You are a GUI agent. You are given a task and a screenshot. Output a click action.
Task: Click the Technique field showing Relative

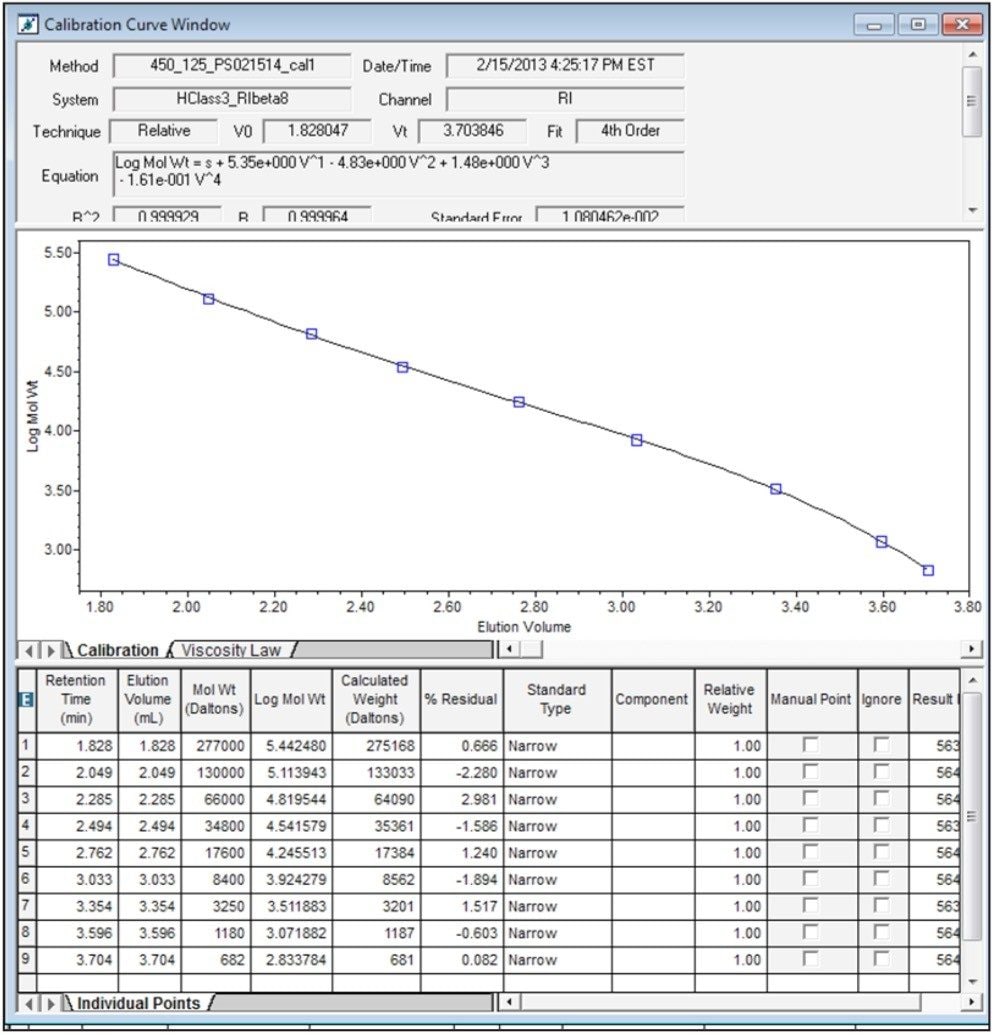tap(164, 131)
